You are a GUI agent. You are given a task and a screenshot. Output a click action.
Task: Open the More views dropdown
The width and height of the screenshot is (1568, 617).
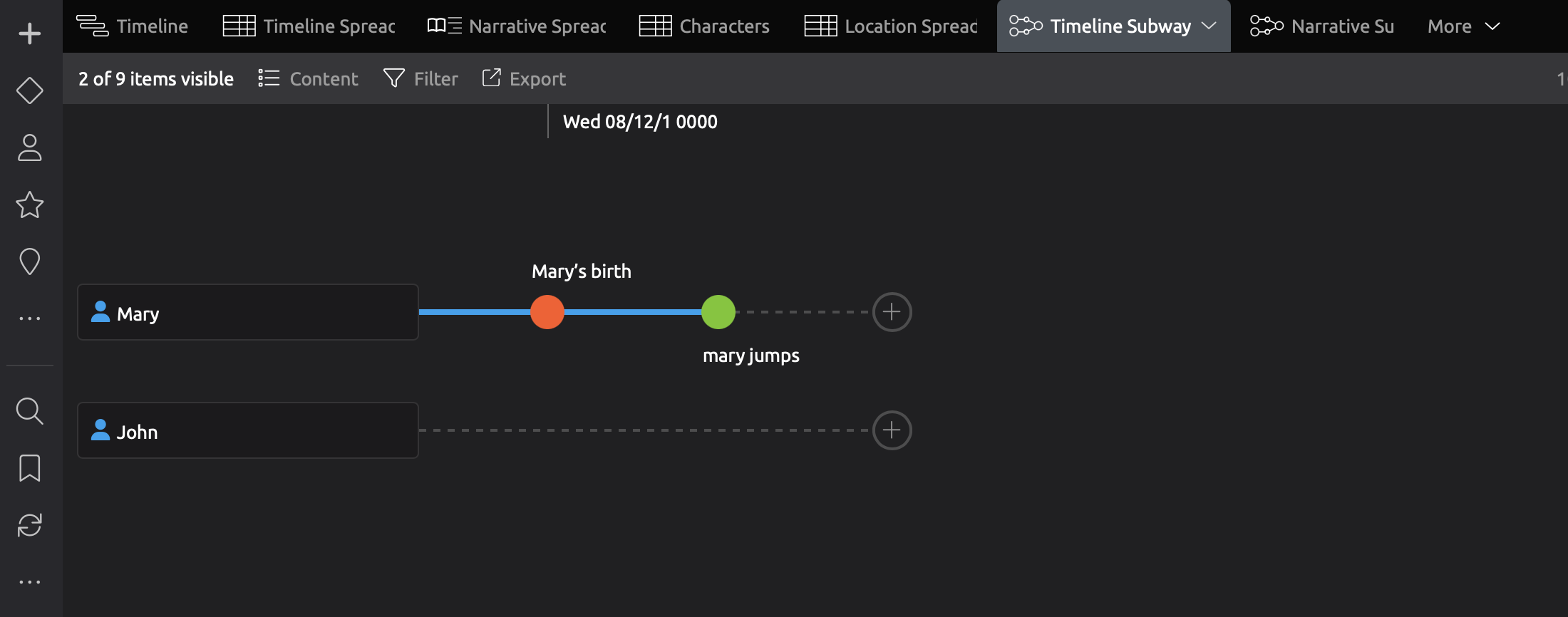tap(1463, 26)
